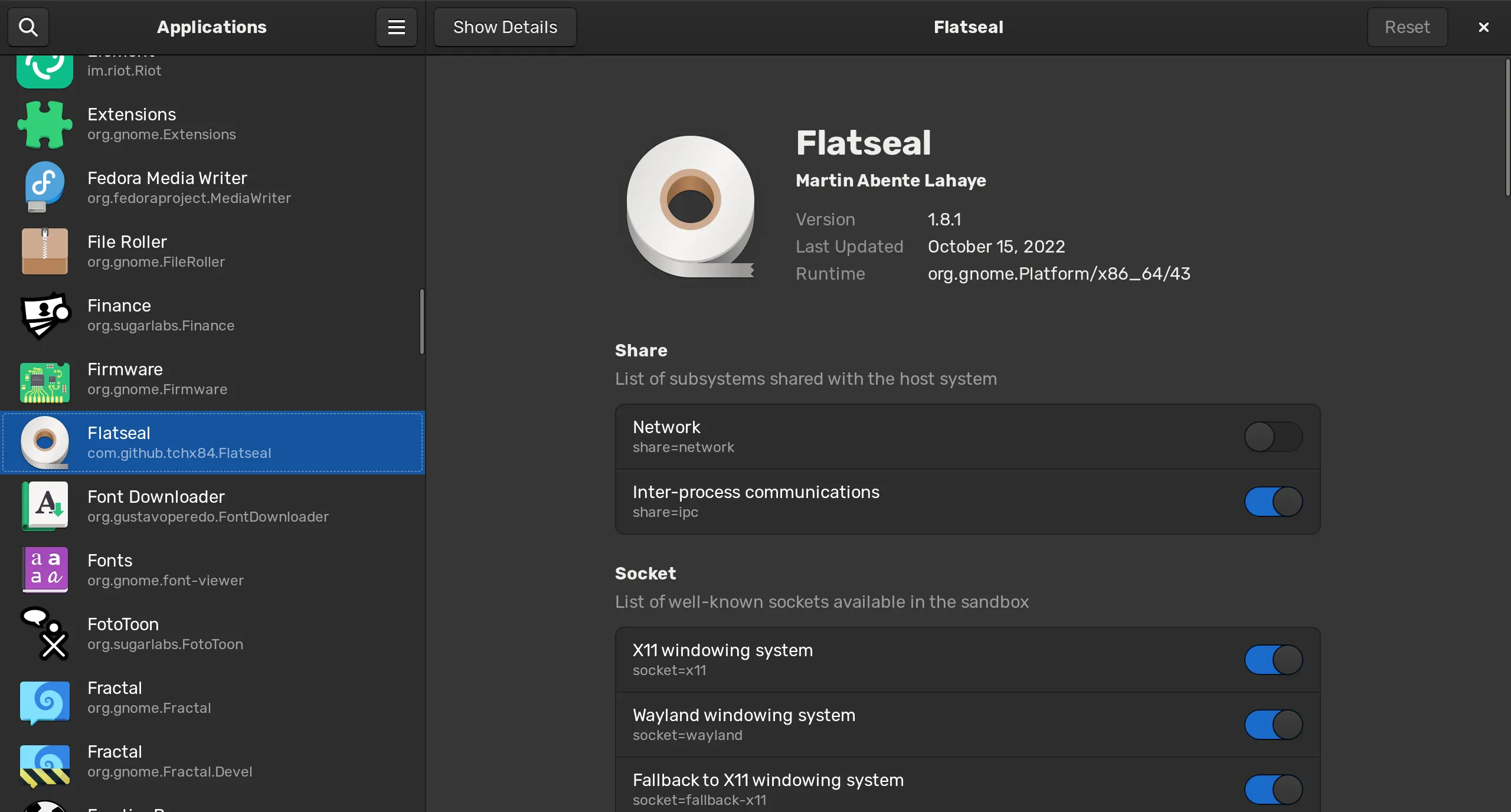This screenshot has width=1511, height=812.
Task: Select the Fonts viewer icon
Action: click(x=45, y=569)
